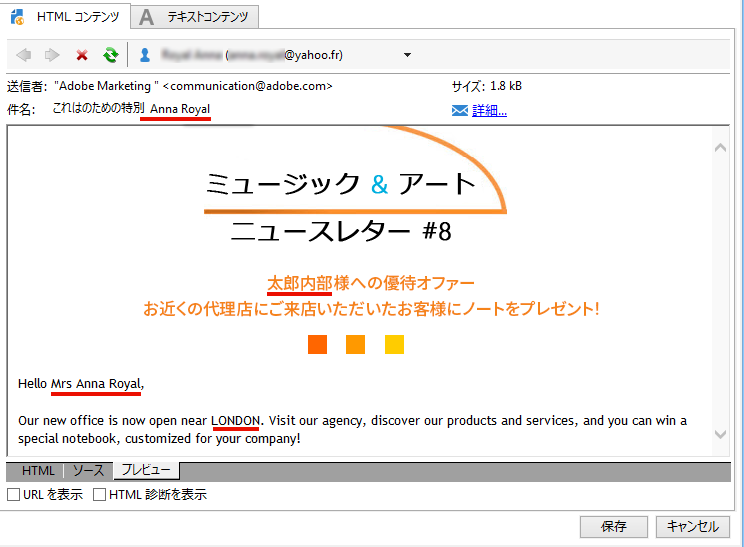744x547 pixels.
Task: Click the dark orange square
Action: (317, 344)
